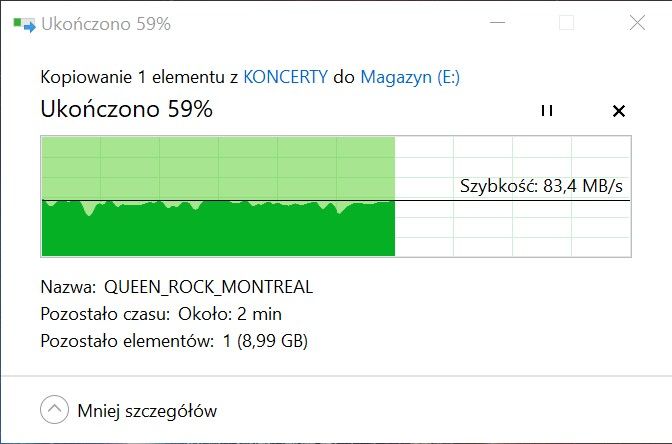The height and width of the screenshot is (444, 672).
Task: Click the "Kopiowanie 1 elementu z" text
Action: point(139,77)
